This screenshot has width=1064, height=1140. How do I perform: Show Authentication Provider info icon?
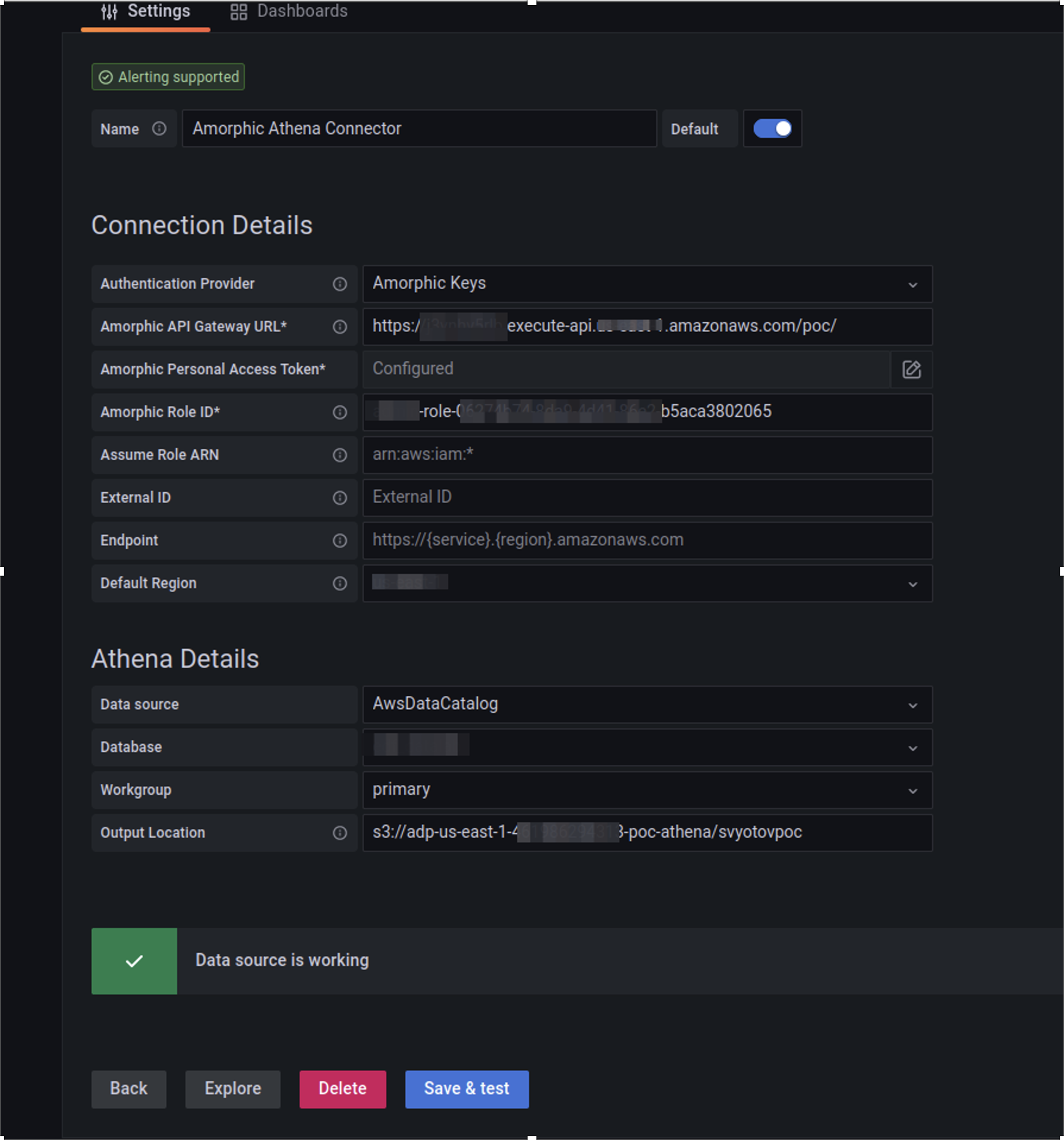(340, 284)
